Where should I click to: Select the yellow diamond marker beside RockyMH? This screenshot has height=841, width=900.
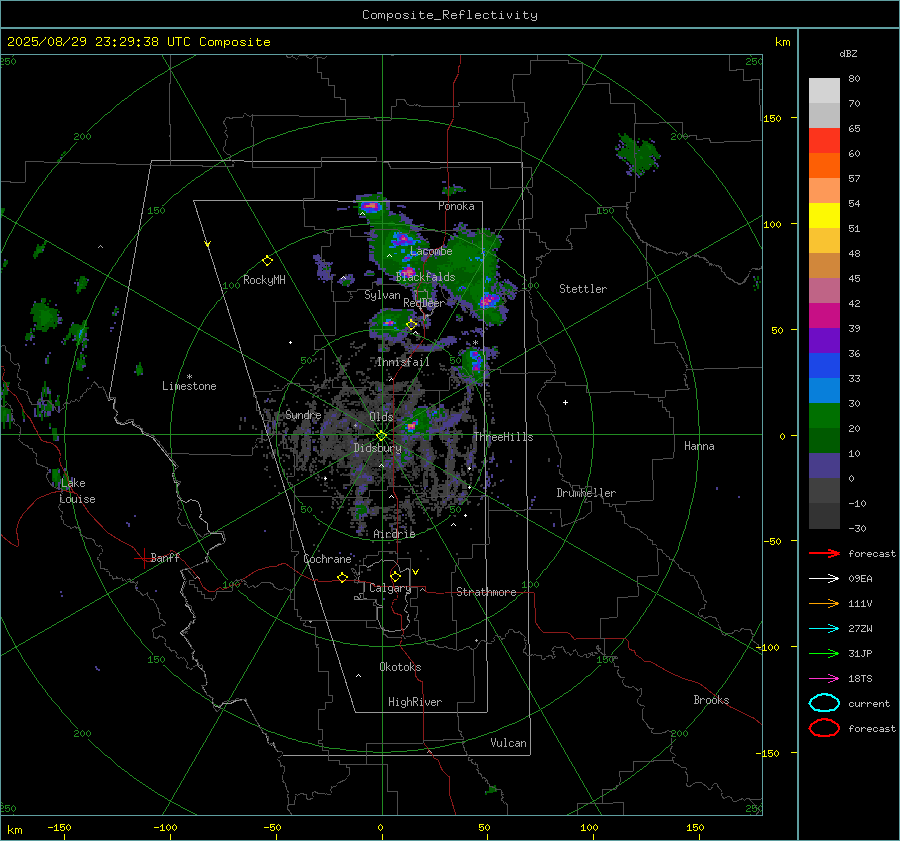267,261
